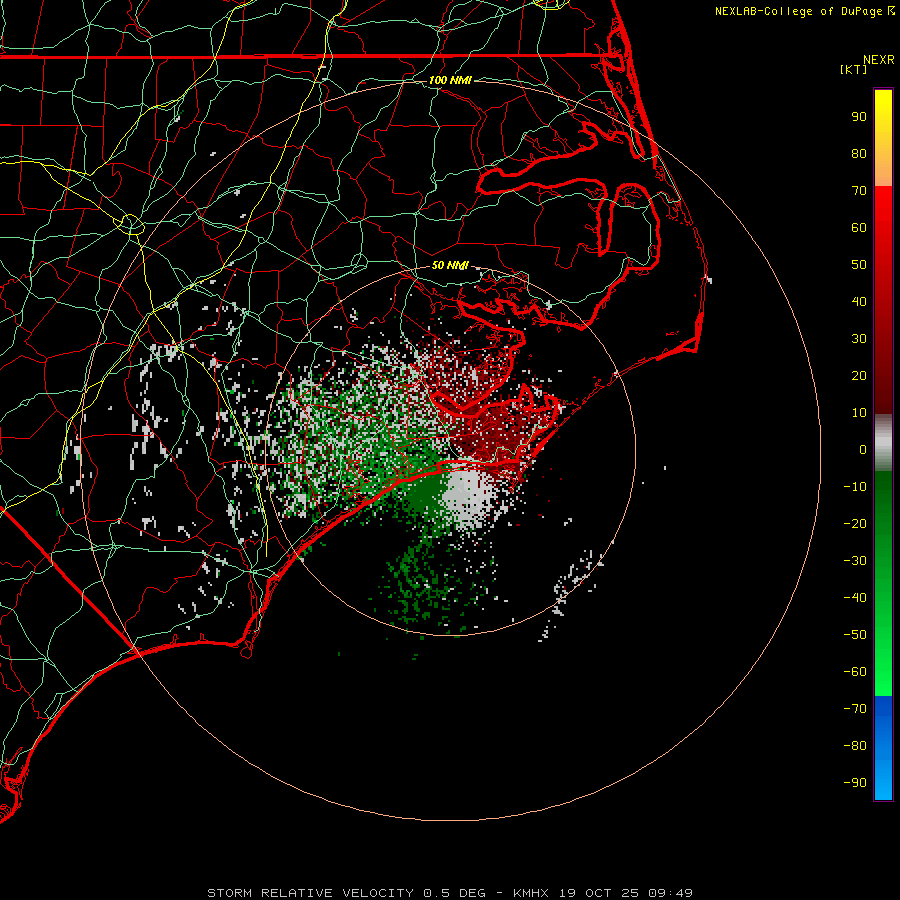
Task: Click STORM RELATIVE VELOCITY in the footer
Action: pos(310,893)
